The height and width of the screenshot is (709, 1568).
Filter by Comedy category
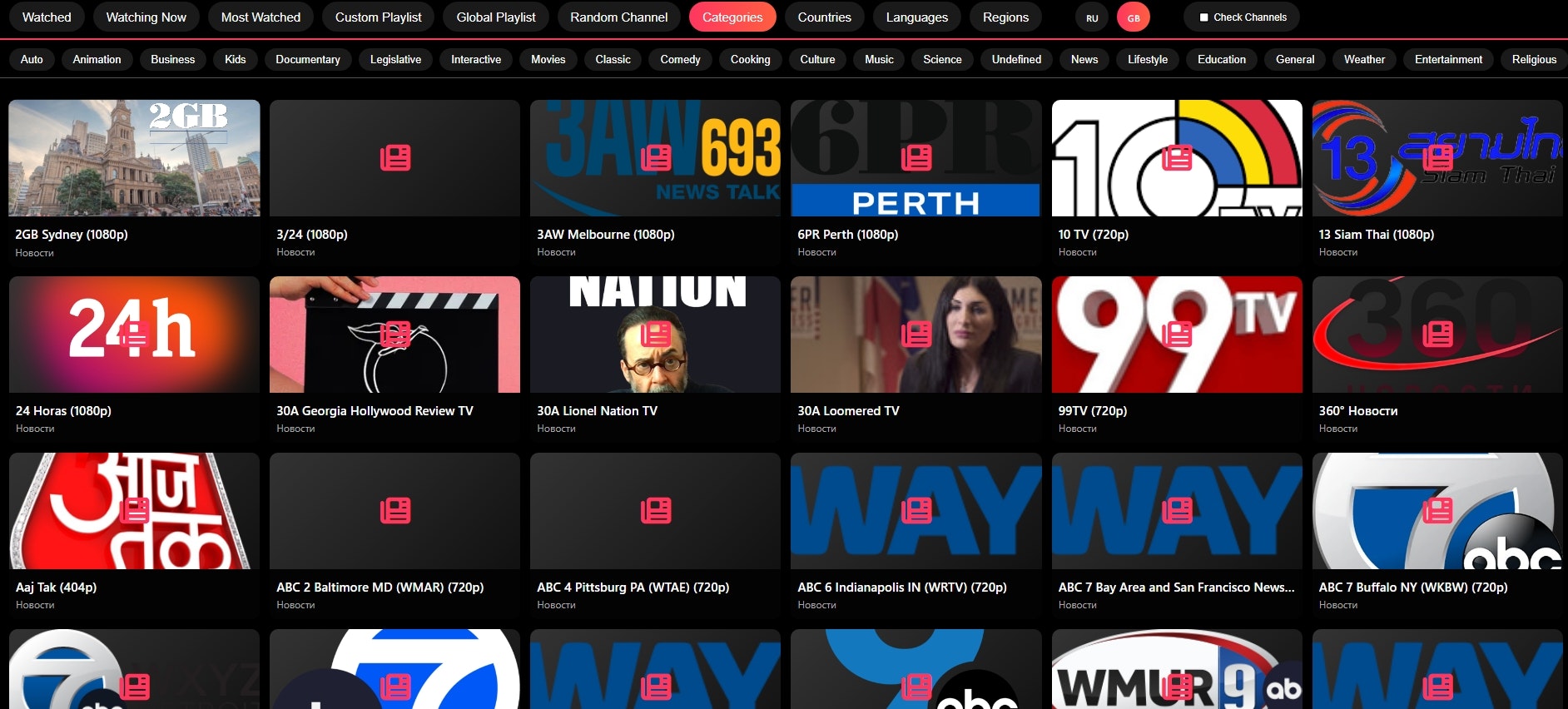(x=680, y=59)
